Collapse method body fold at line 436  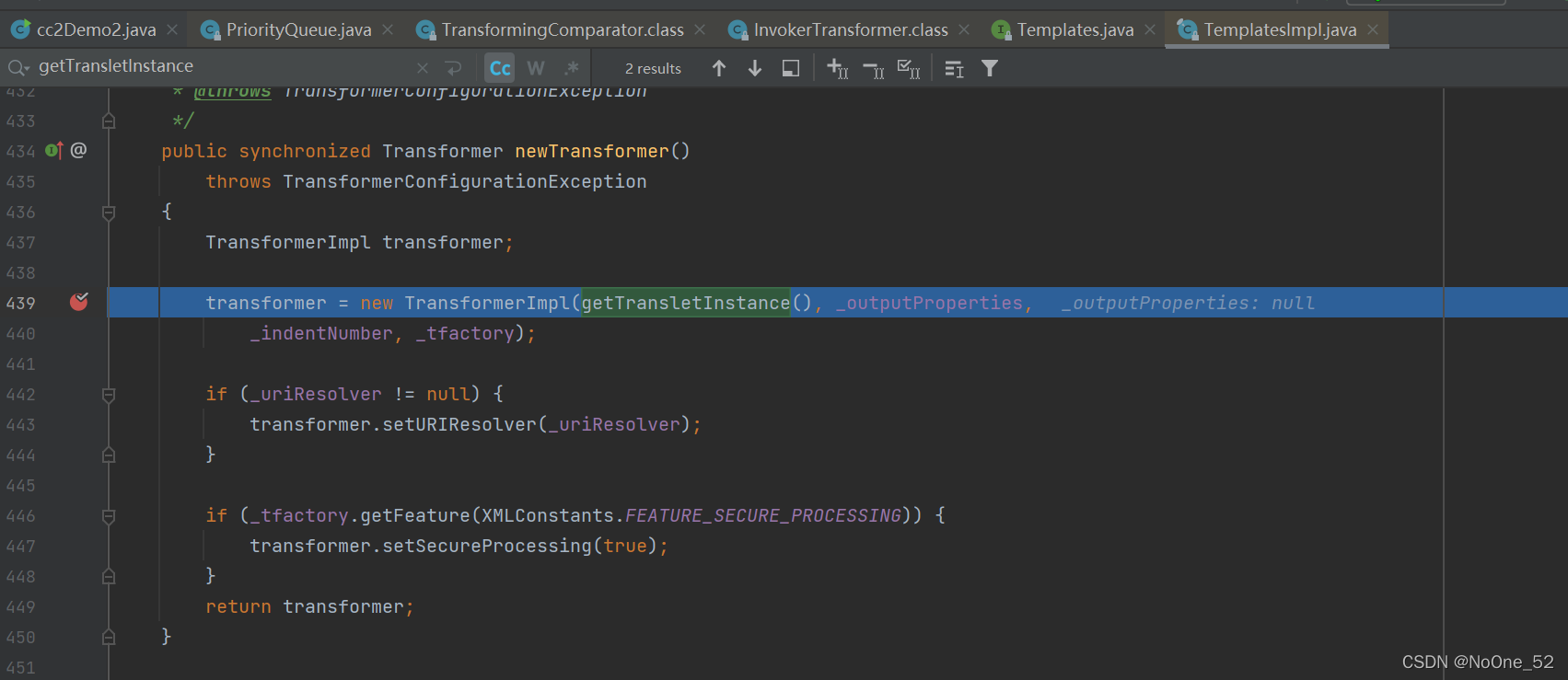point(109,213)
